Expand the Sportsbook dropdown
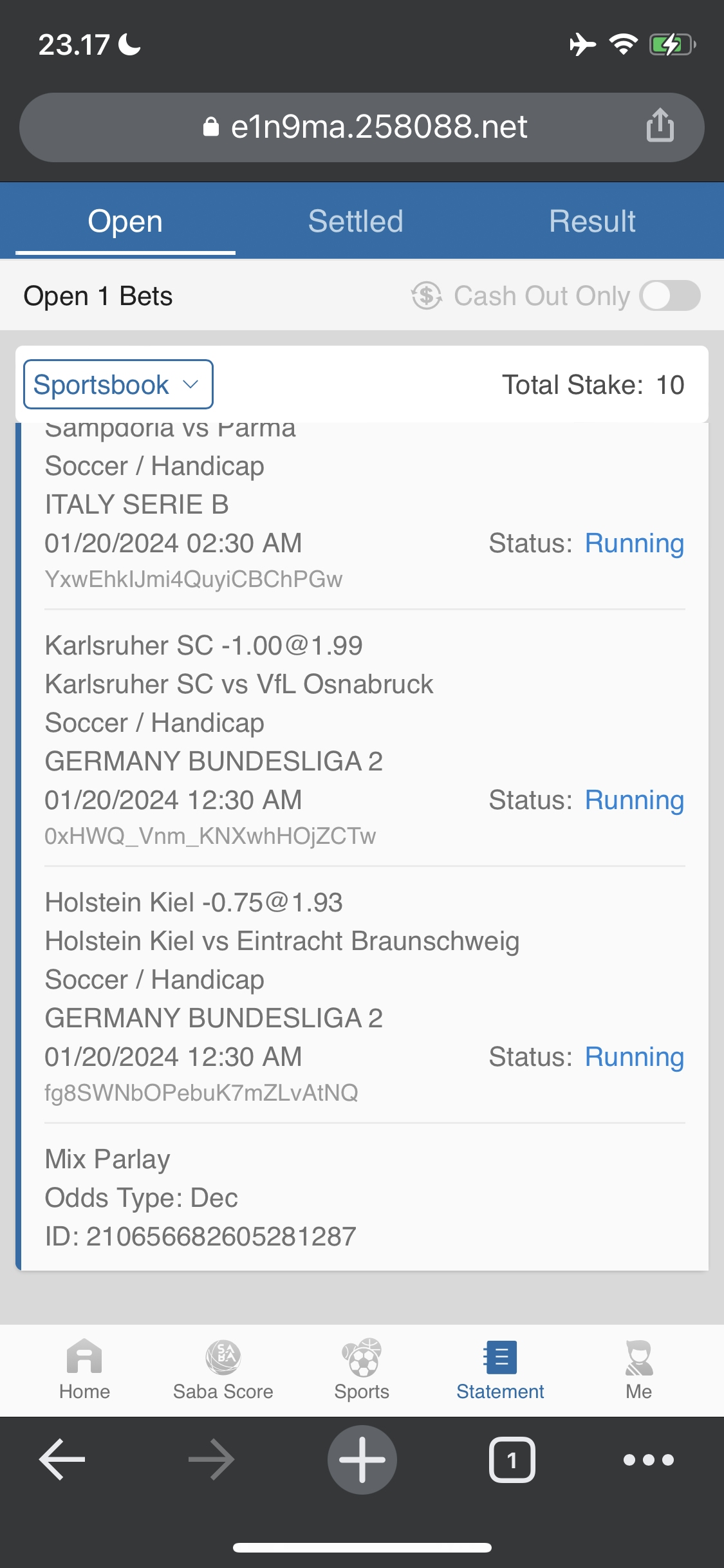Image resolution: width=724 pixels, height=1568 pixels. [118, 384]
